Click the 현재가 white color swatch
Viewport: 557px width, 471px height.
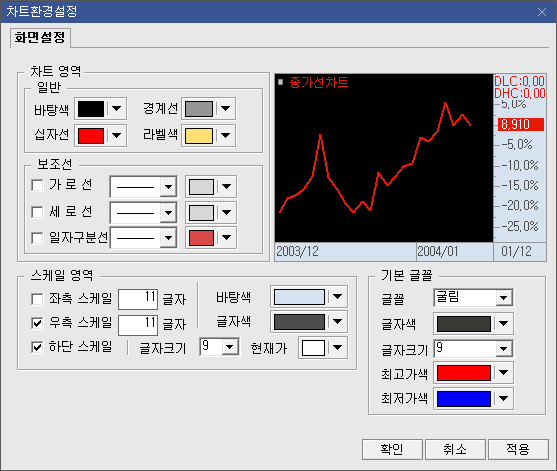313,348
